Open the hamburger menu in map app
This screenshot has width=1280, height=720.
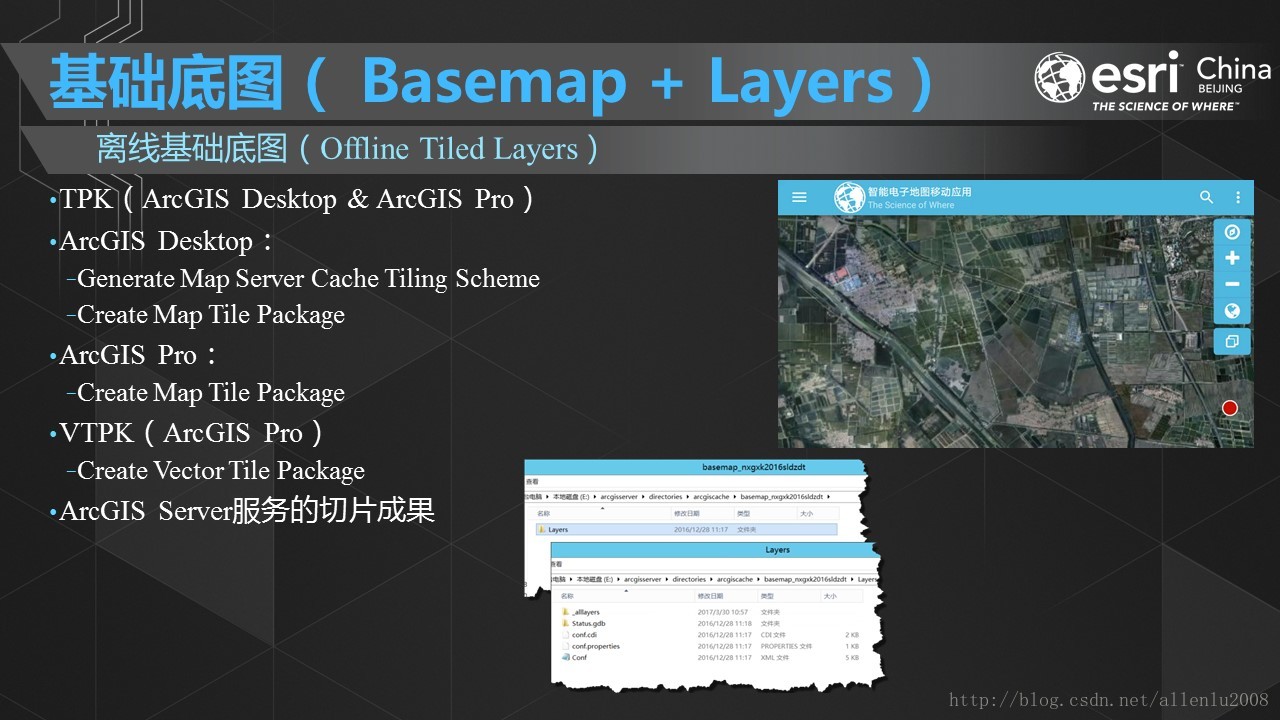(x=799, y=197)
